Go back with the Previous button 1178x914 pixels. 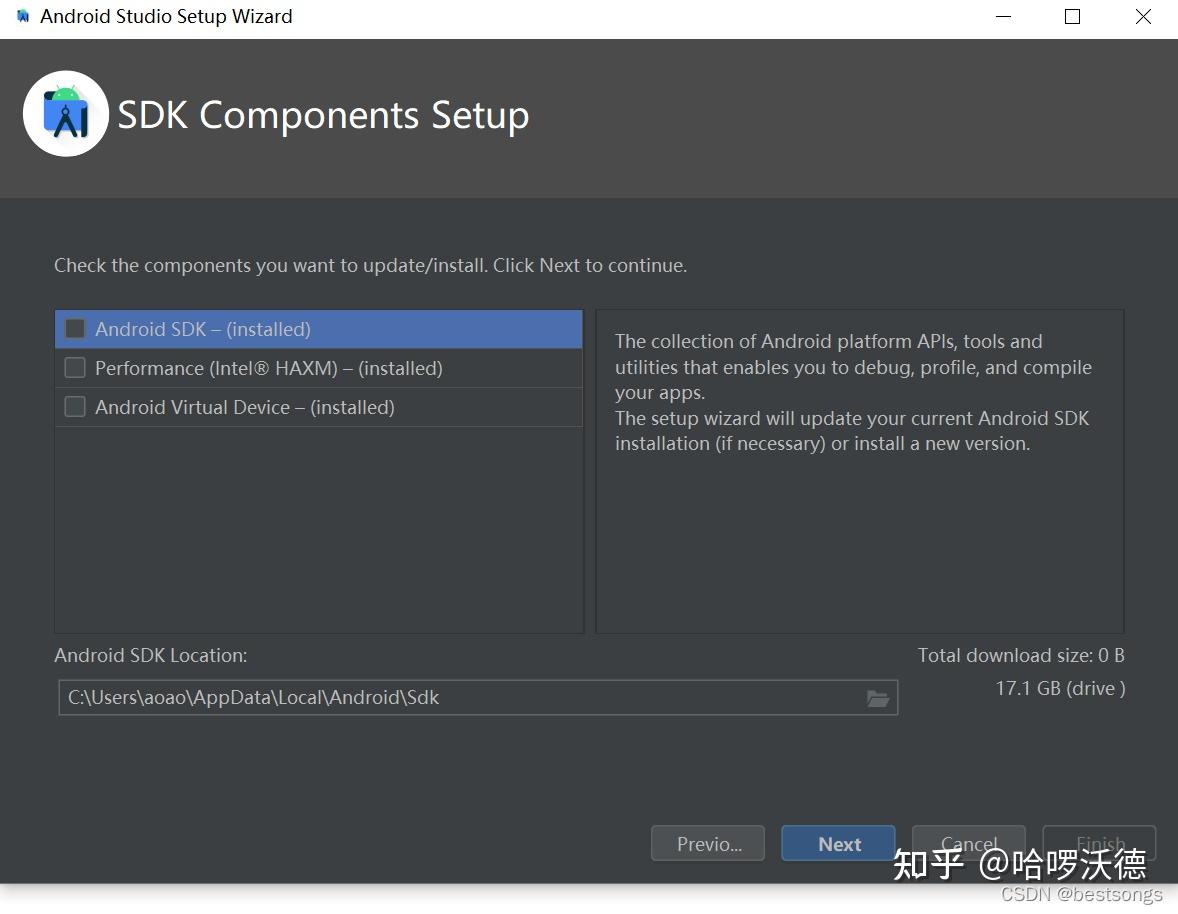point(708,844)
